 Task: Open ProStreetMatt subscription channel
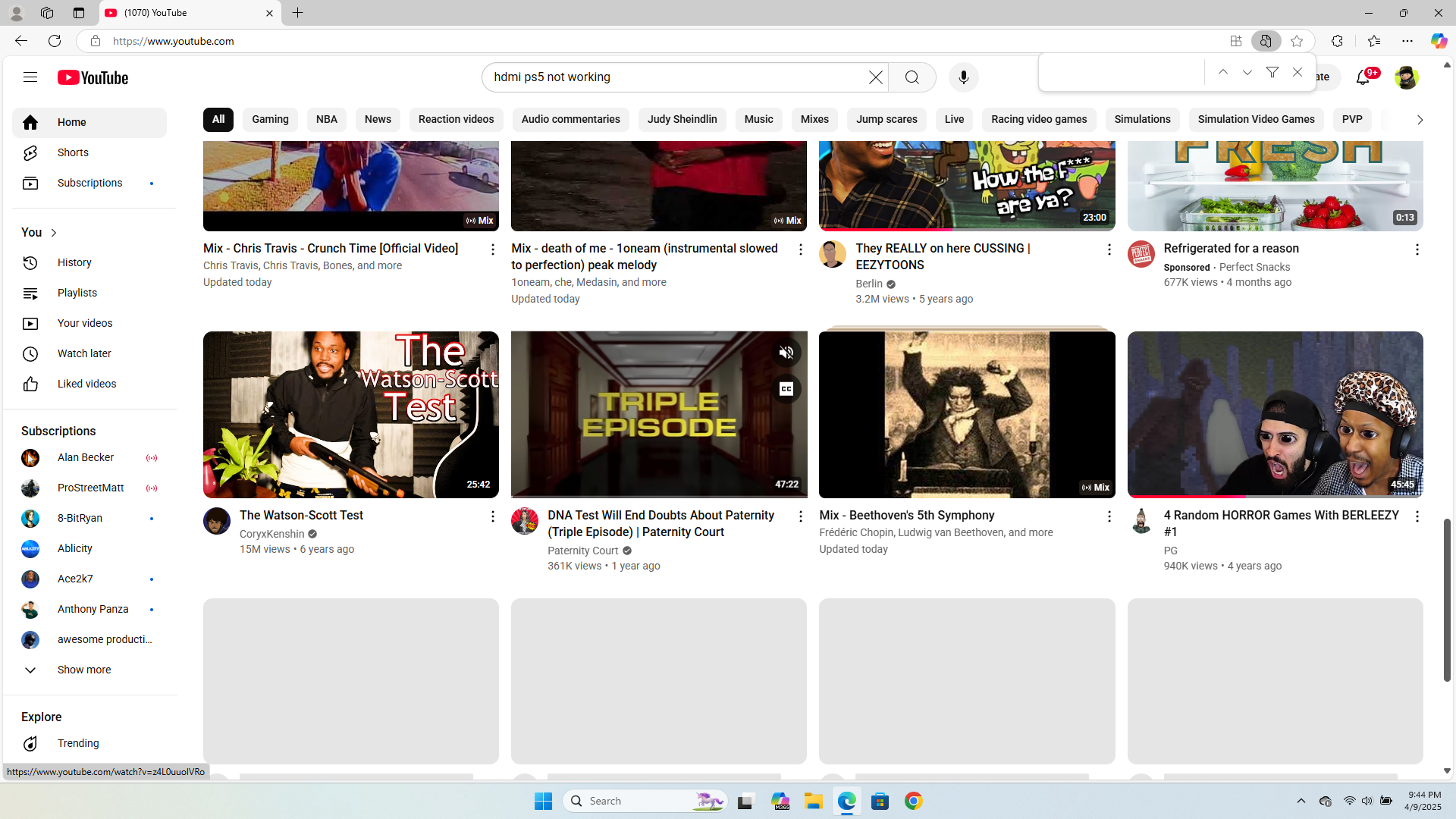point(89,488)
